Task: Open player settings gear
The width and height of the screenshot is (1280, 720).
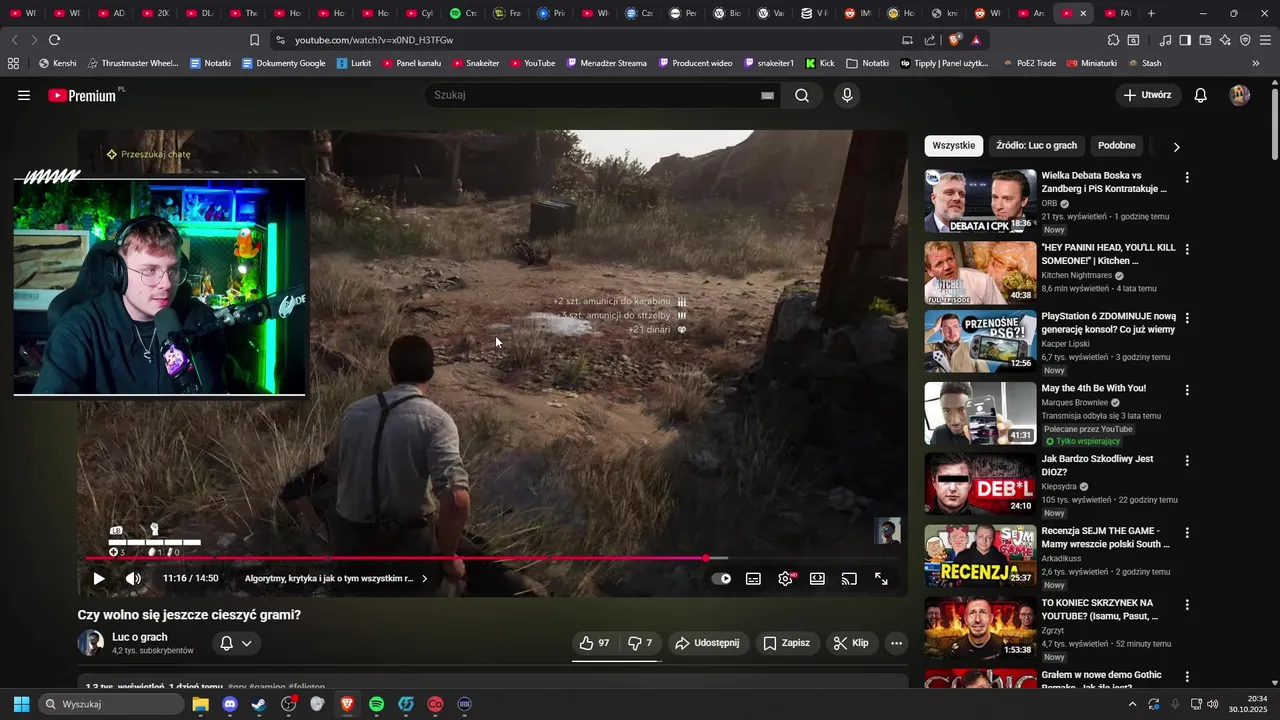Action: click(786, 578)
